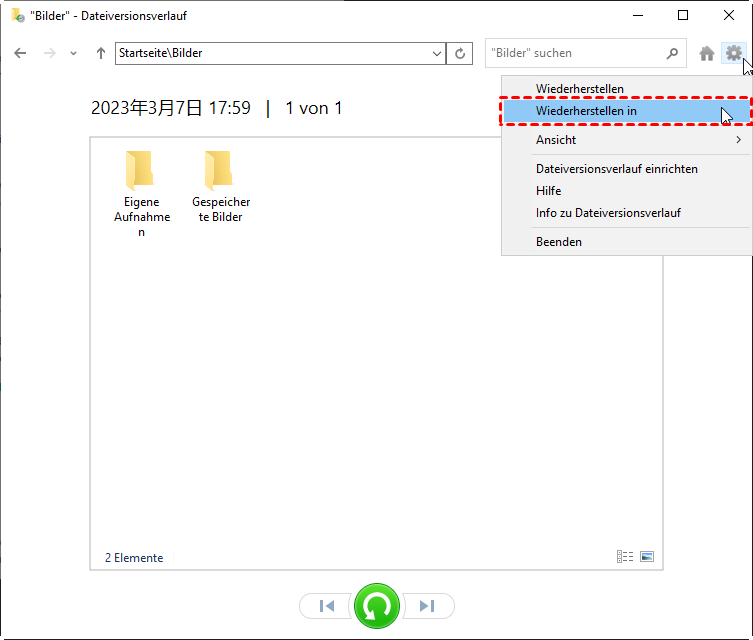Open the recent locations dropdown arrow
Image resolution: width=753 pixels, height=640 pixels.
click(73, 53)
